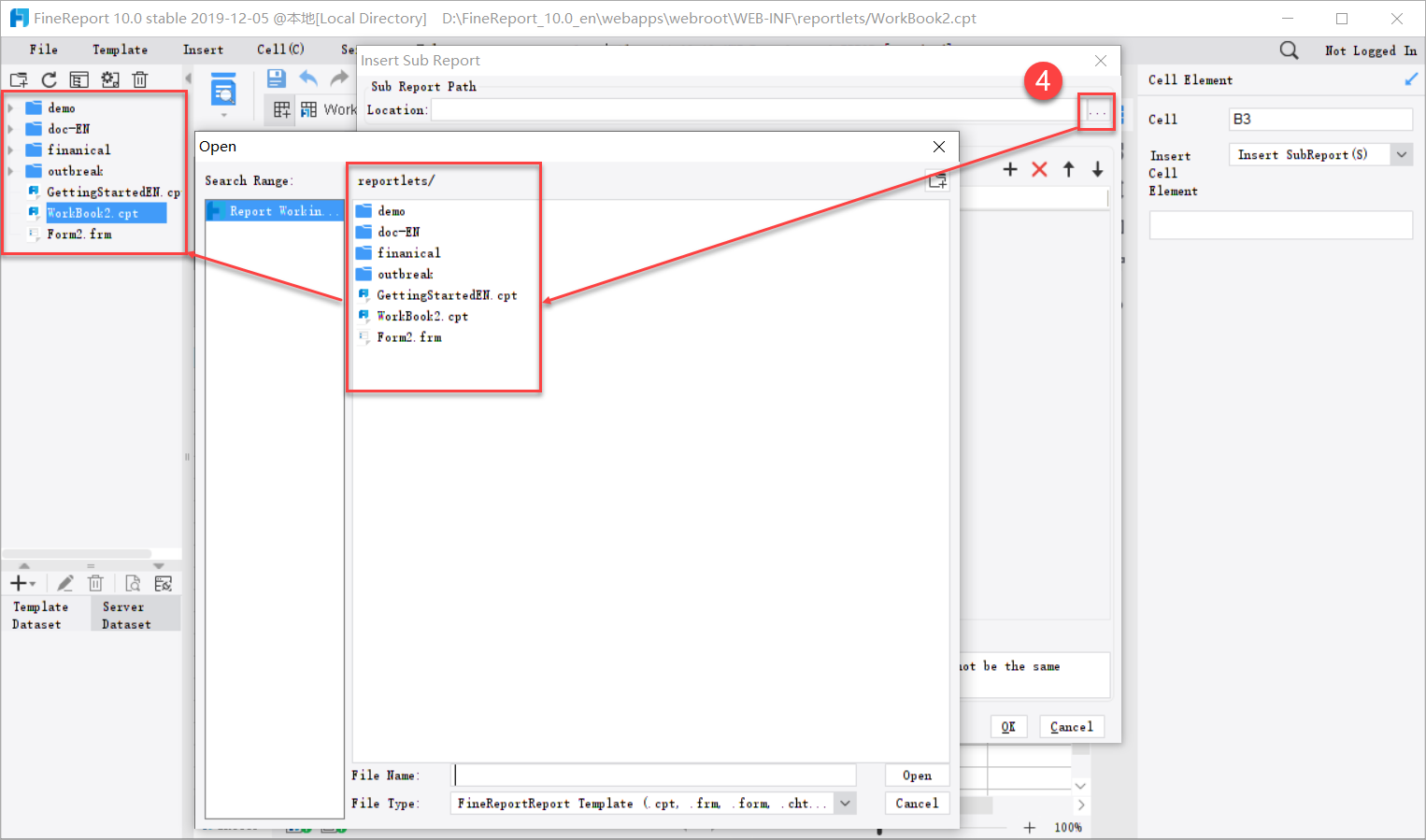Viewport: 1426px width, 840px height.
Task: Add a new row with the plus icon
Action: pyautogui.click(x=1009, y=169)
